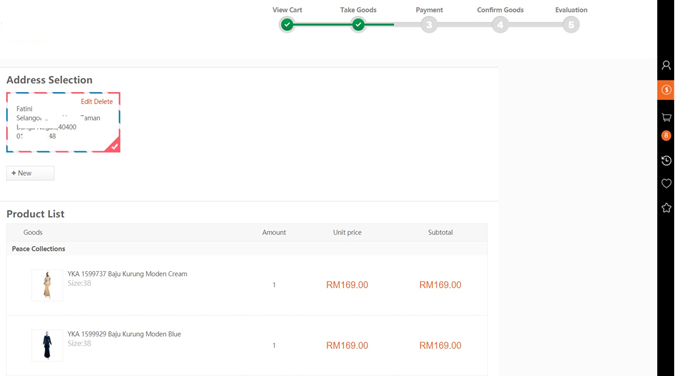Click the orange cart count badge

click(666, 136)
